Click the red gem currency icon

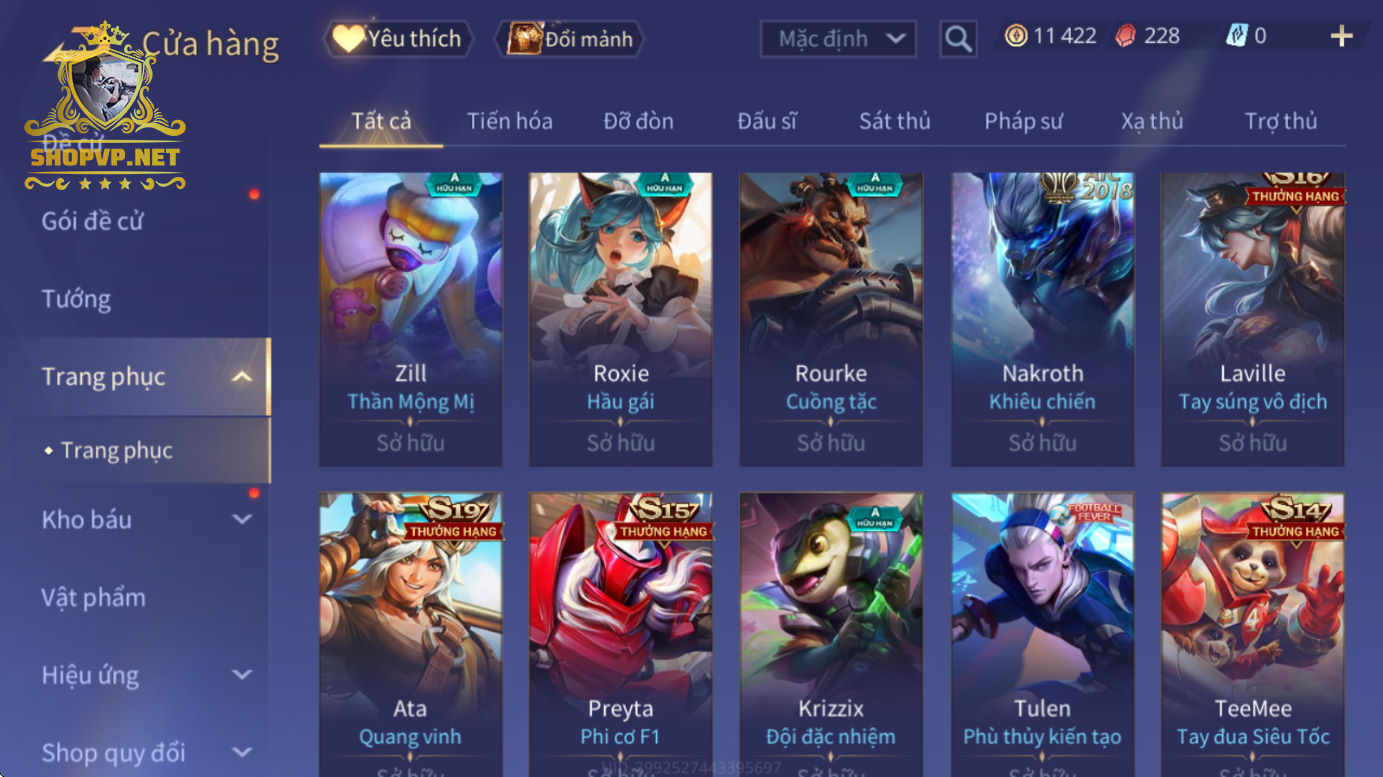click(x=1126, y=36)
